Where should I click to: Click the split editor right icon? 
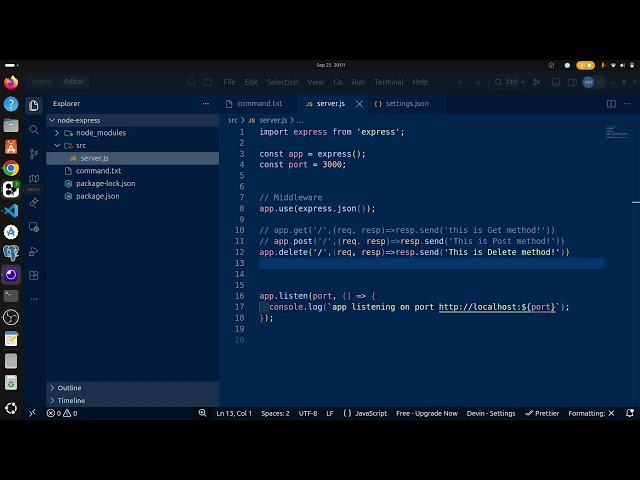click(x=611, y=104)
